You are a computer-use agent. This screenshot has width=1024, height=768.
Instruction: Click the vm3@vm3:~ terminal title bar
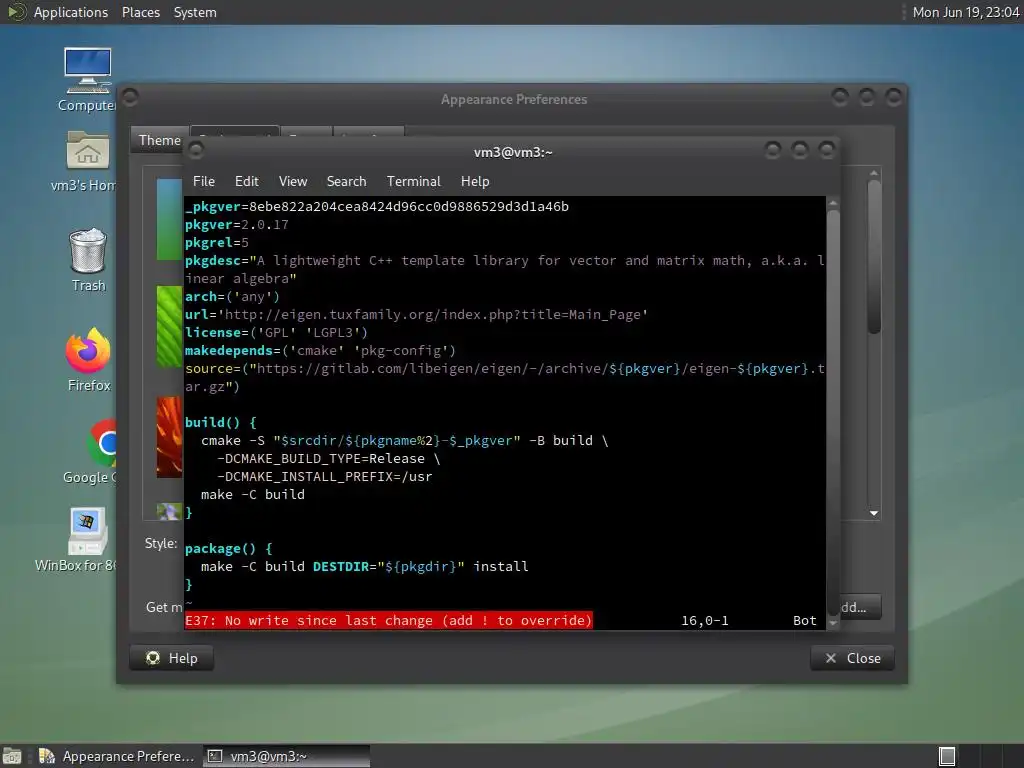click(x=513, y=152)
